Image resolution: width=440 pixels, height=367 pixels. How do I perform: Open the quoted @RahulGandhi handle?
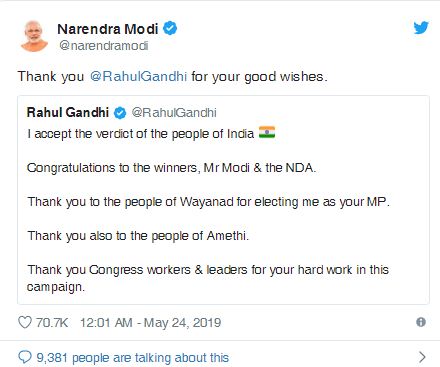point(174,113)
